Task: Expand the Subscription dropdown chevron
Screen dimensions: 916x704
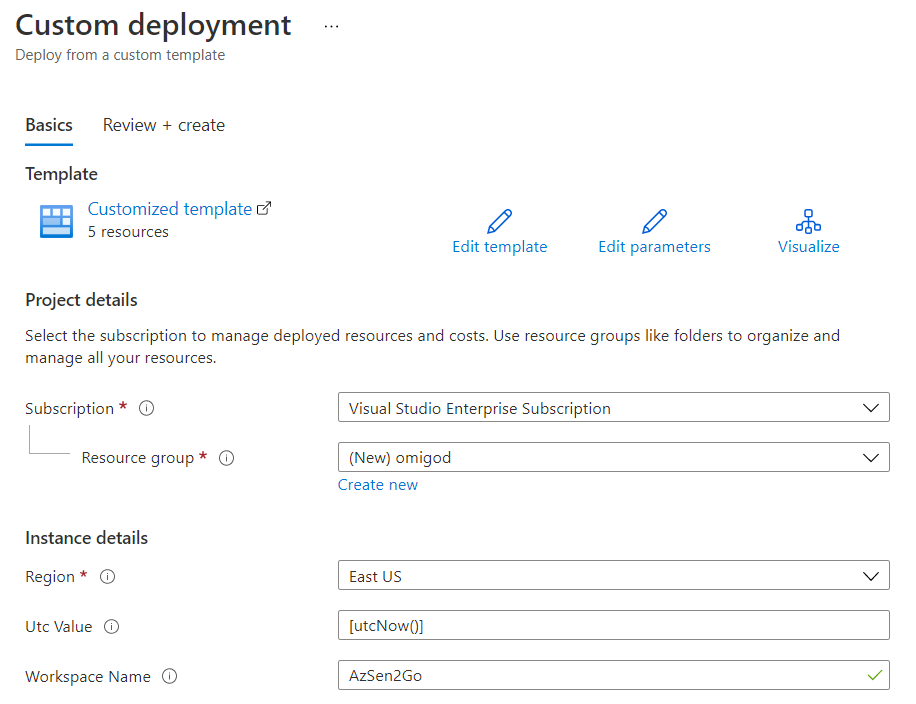Action: tap(871, 408)
